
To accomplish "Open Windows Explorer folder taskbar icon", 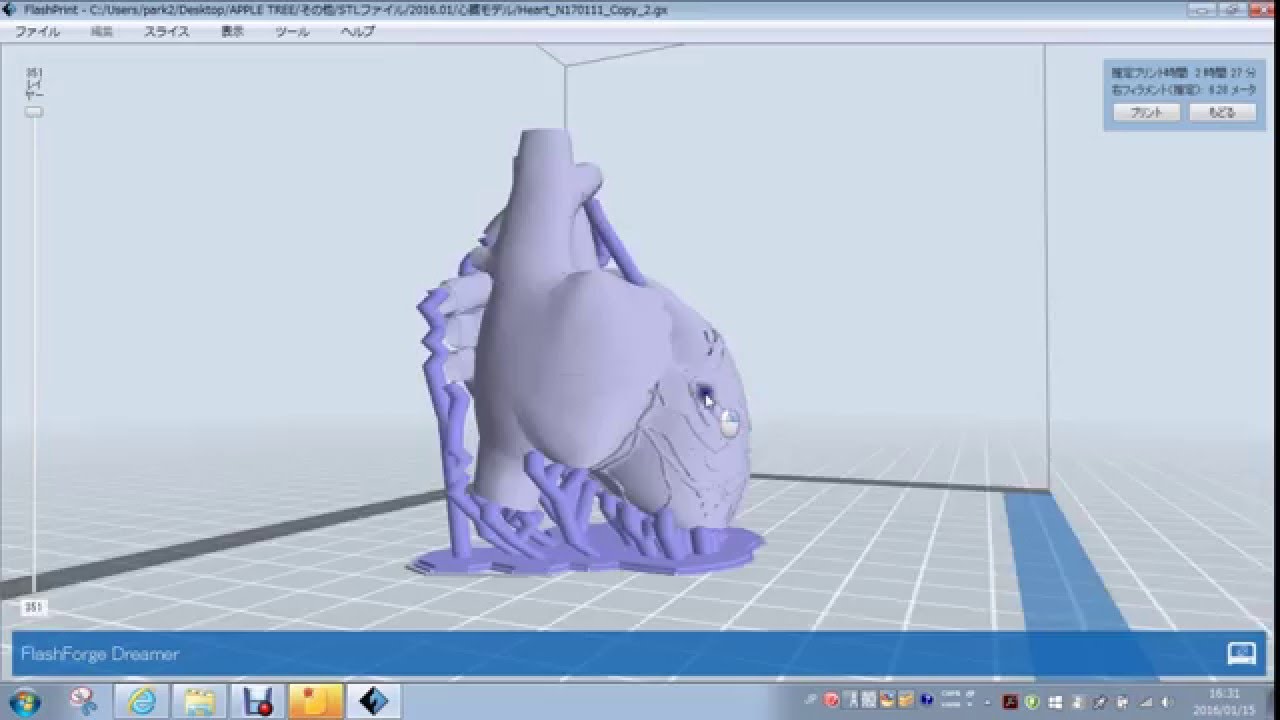I will (x=200, y=700).
